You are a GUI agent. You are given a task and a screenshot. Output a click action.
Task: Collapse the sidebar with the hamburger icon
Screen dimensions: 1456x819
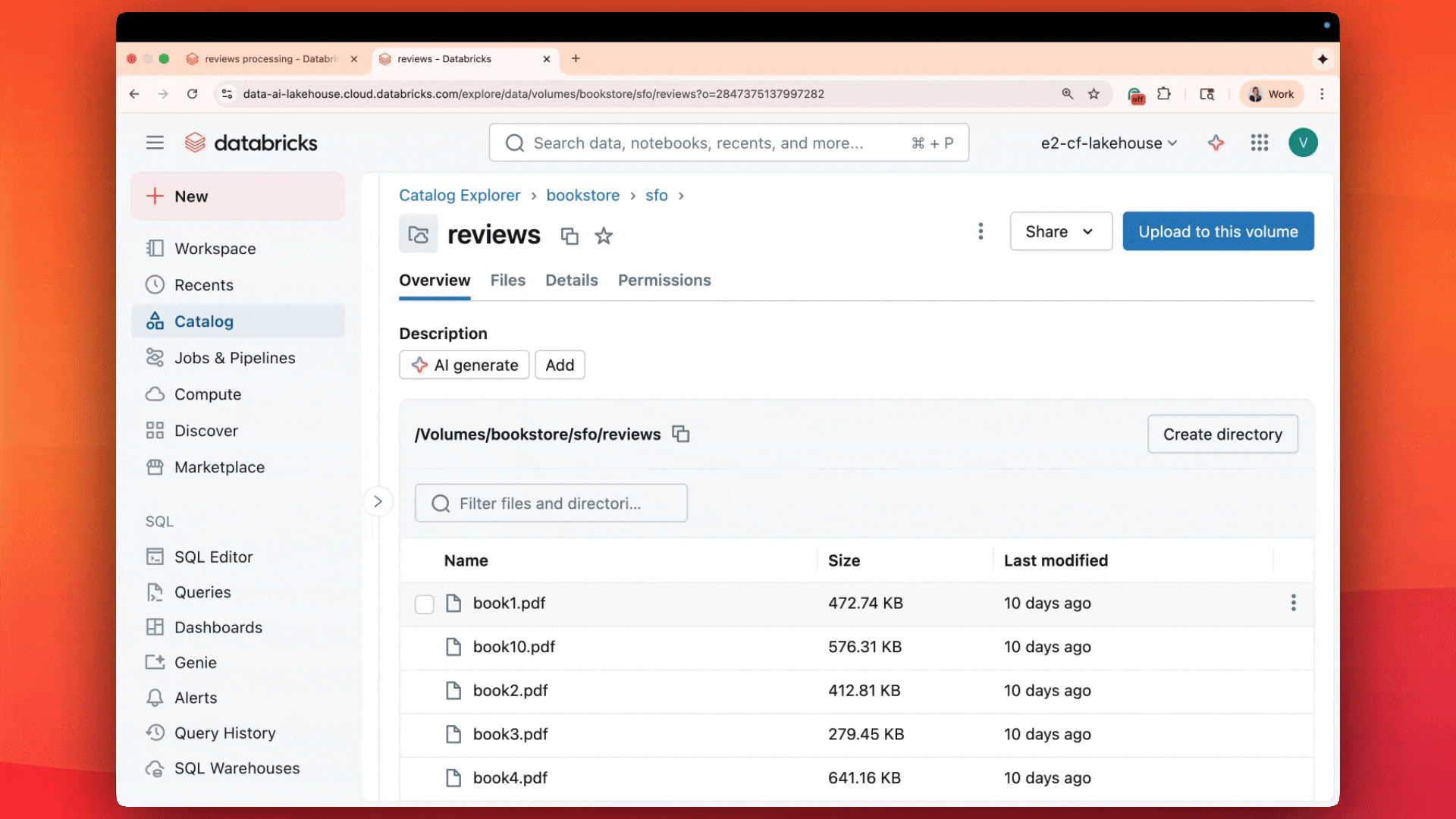pos(155,143)
